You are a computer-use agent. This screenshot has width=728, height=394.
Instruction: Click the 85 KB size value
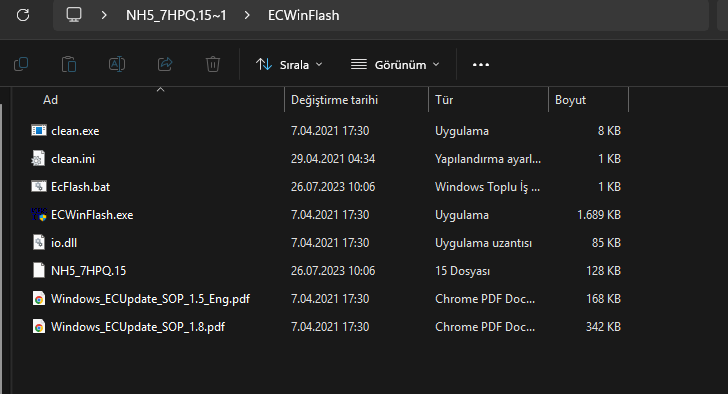(x=606, y=243)
